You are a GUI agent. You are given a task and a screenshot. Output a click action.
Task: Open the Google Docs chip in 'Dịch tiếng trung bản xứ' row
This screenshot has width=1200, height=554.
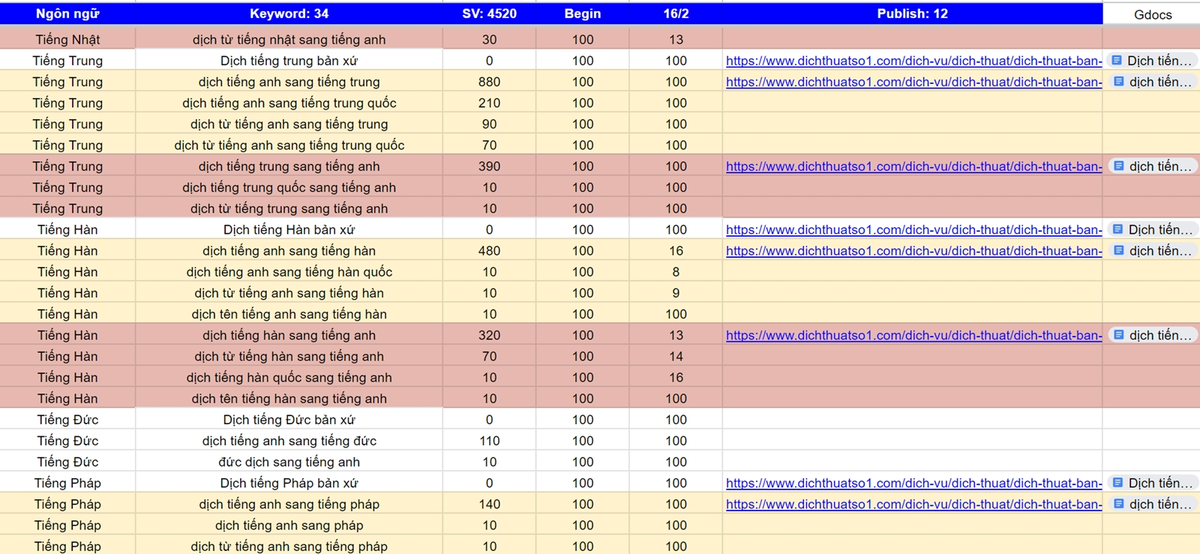[x=1153, y=61]
